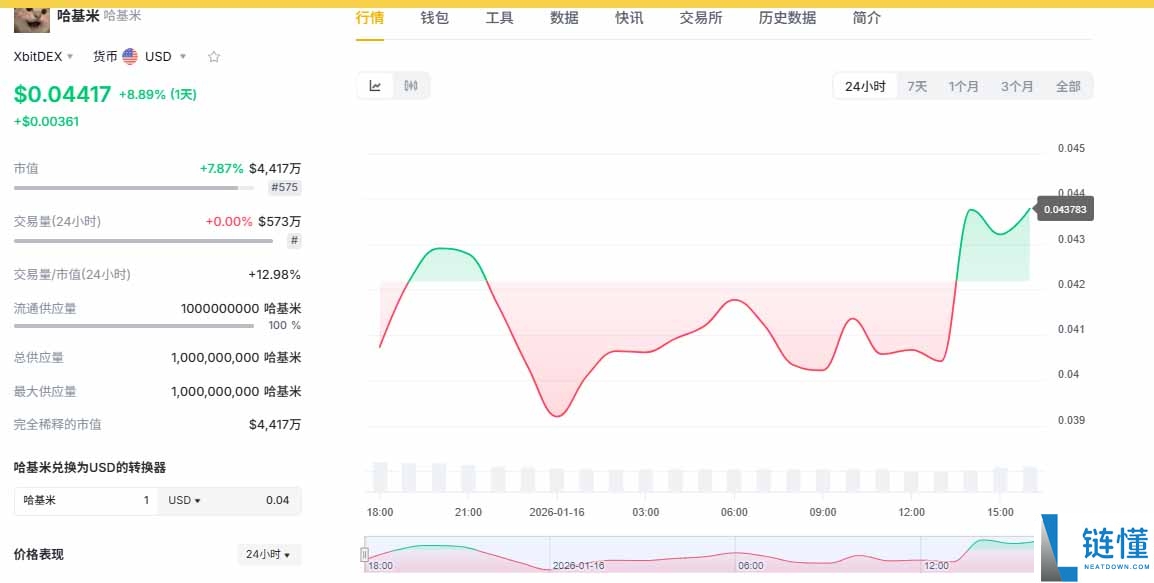Open the 数据 tab
The width and height of the screenshot is (1154, 583).
pos(564,18)
